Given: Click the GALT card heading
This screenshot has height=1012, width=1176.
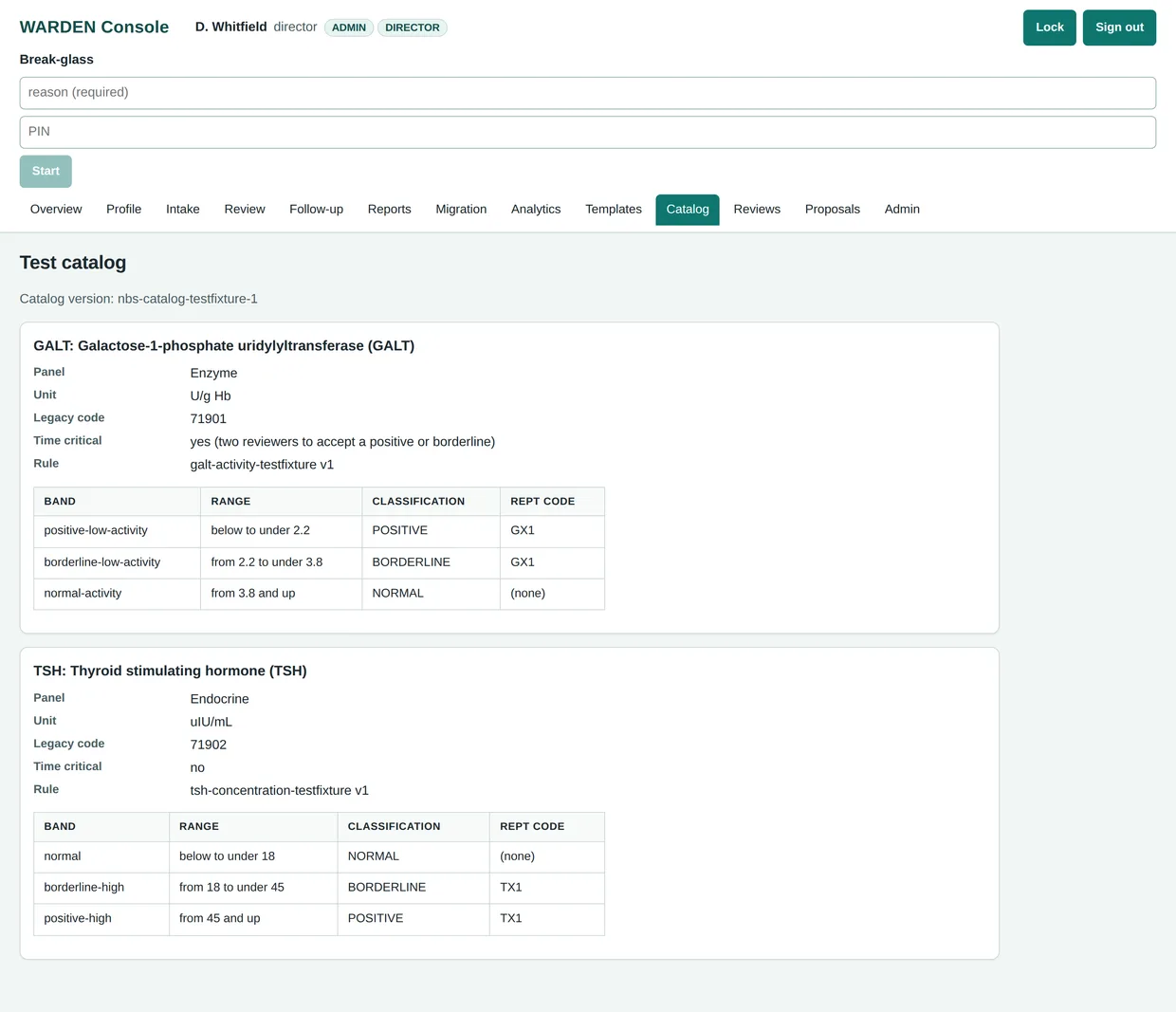Looking at the screenshot, I should [224, 346].
